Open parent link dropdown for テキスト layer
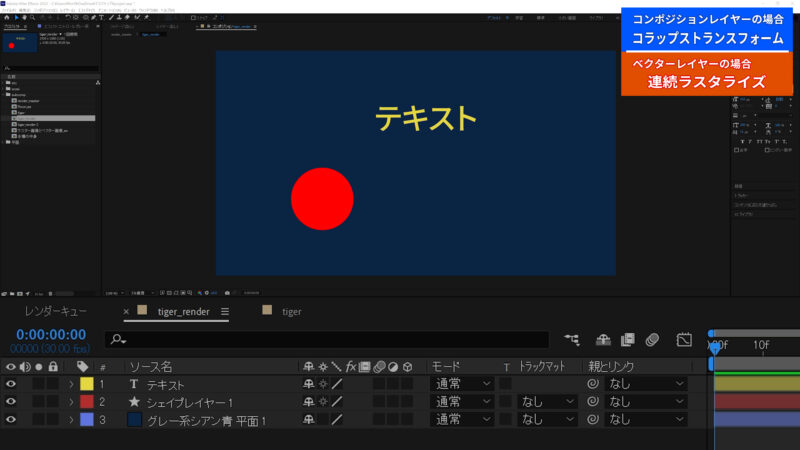The width and height of the screenshot is (800, 450). (x=645, y=384)
